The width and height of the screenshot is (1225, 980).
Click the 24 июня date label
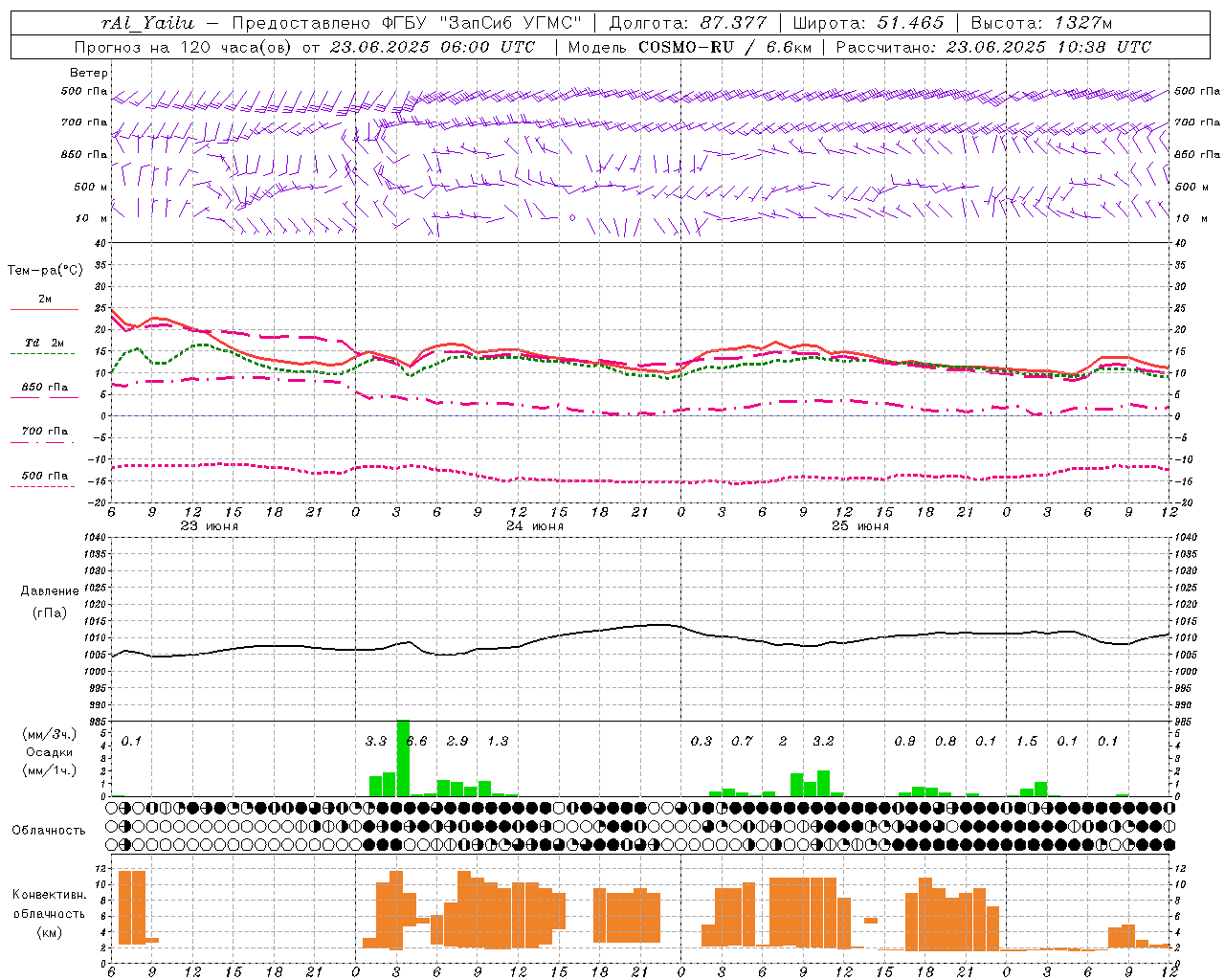535,526
